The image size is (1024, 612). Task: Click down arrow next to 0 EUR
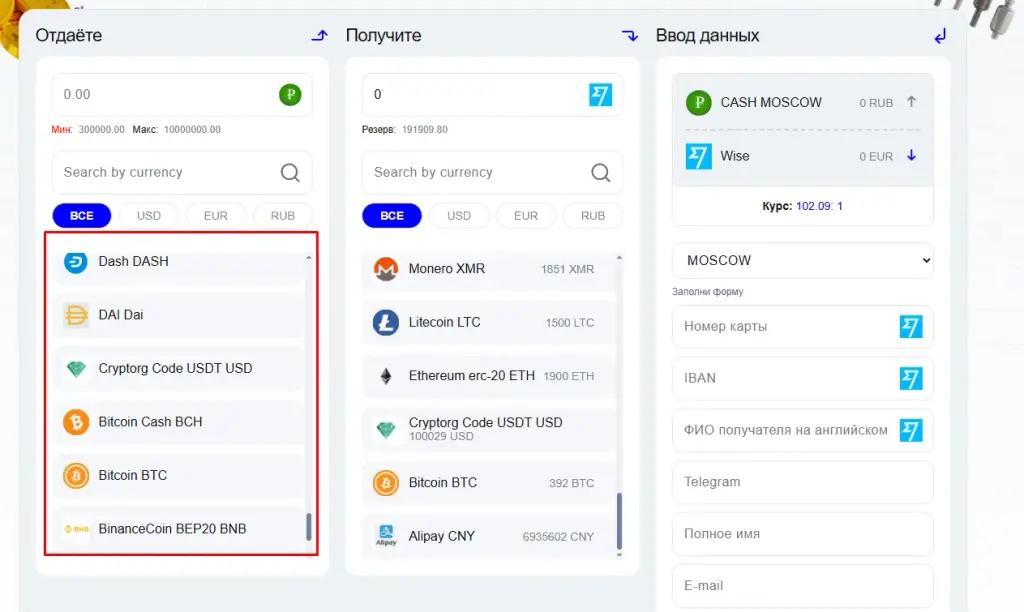click(912, 155)
